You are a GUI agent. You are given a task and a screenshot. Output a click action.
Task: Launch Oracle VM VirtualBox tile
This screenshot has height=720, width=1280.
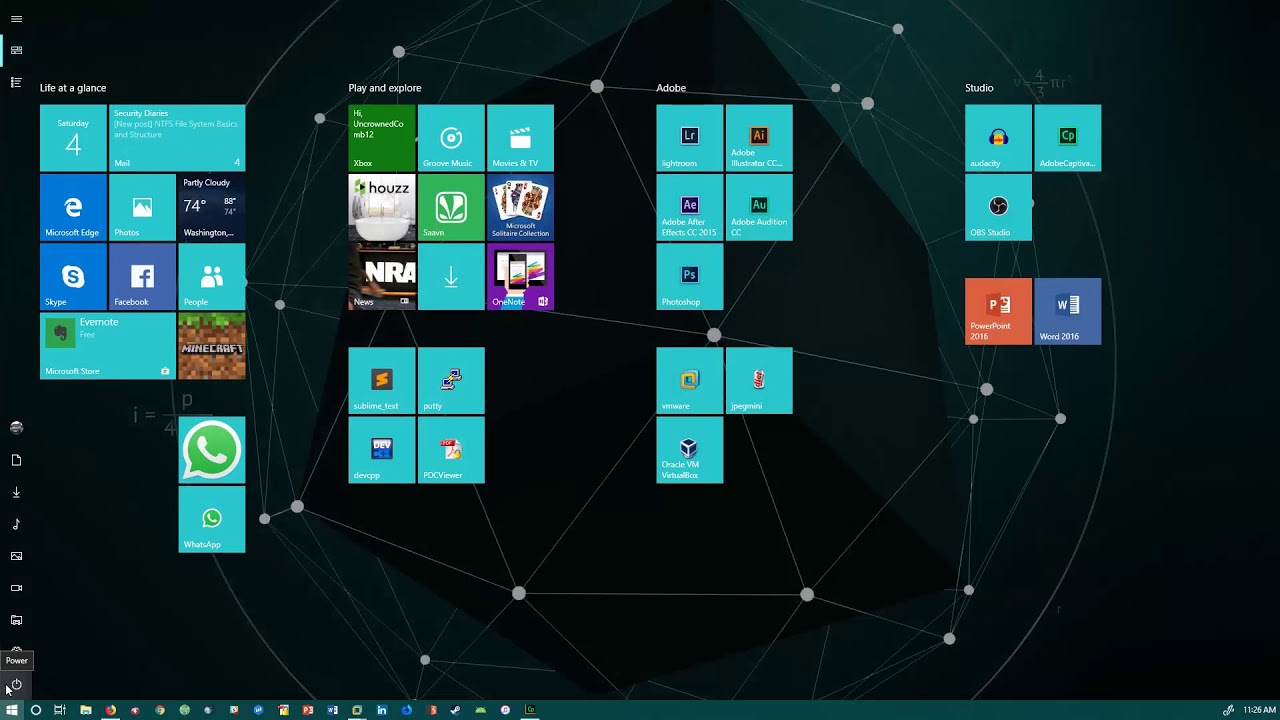click(x=689, y=450)
